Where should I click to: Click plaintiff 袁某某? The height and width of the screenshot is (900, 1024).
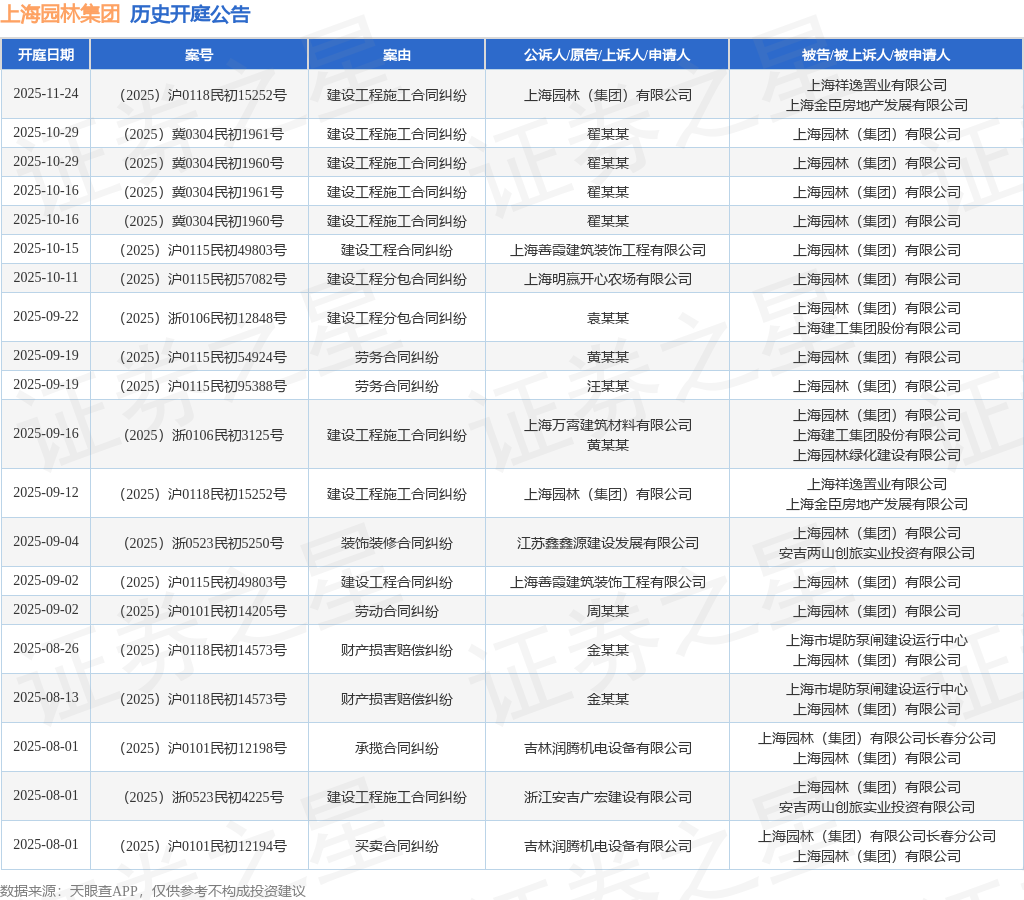pos(607,319)
